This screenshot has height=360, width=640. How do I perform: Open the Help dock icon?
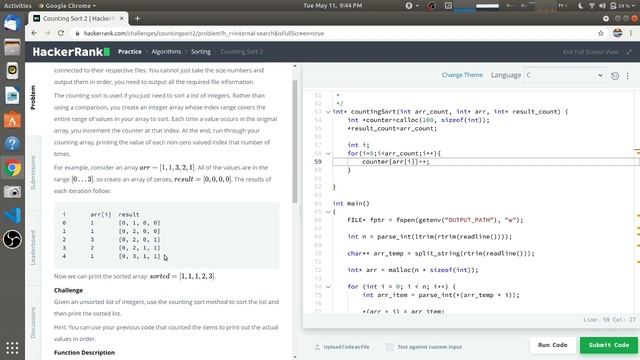point(12,144)
